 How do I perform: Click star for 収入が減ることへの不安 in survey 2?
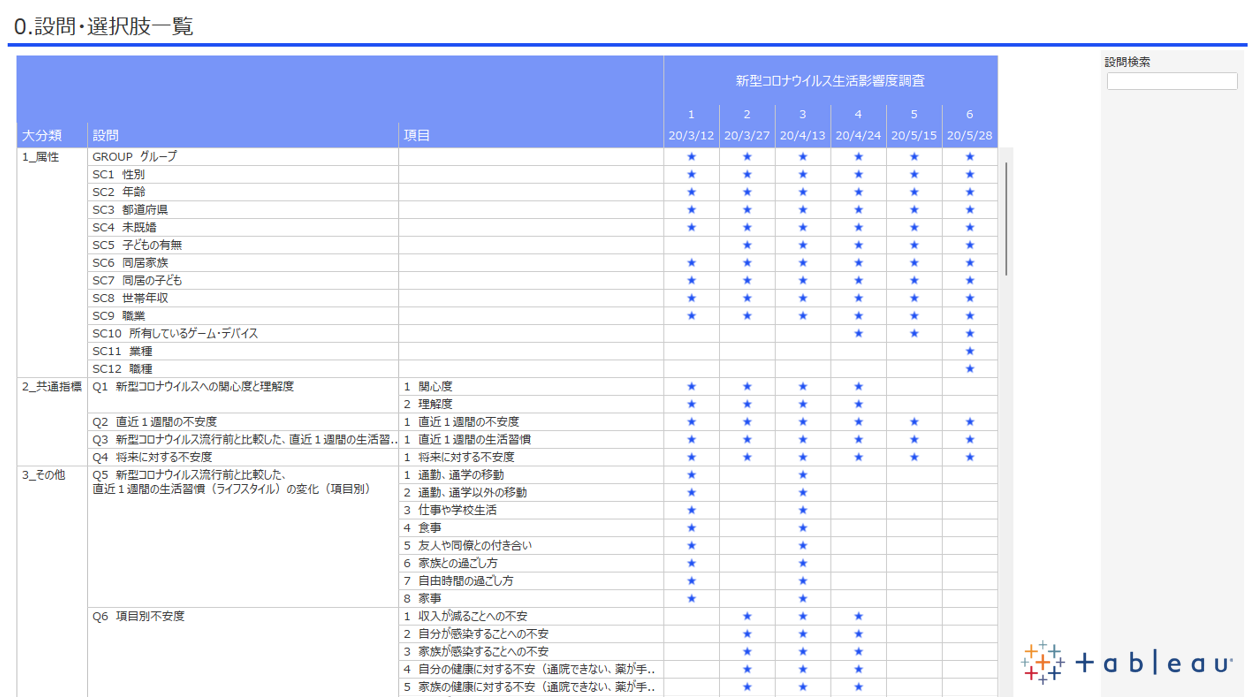click(x=747, y=617)
